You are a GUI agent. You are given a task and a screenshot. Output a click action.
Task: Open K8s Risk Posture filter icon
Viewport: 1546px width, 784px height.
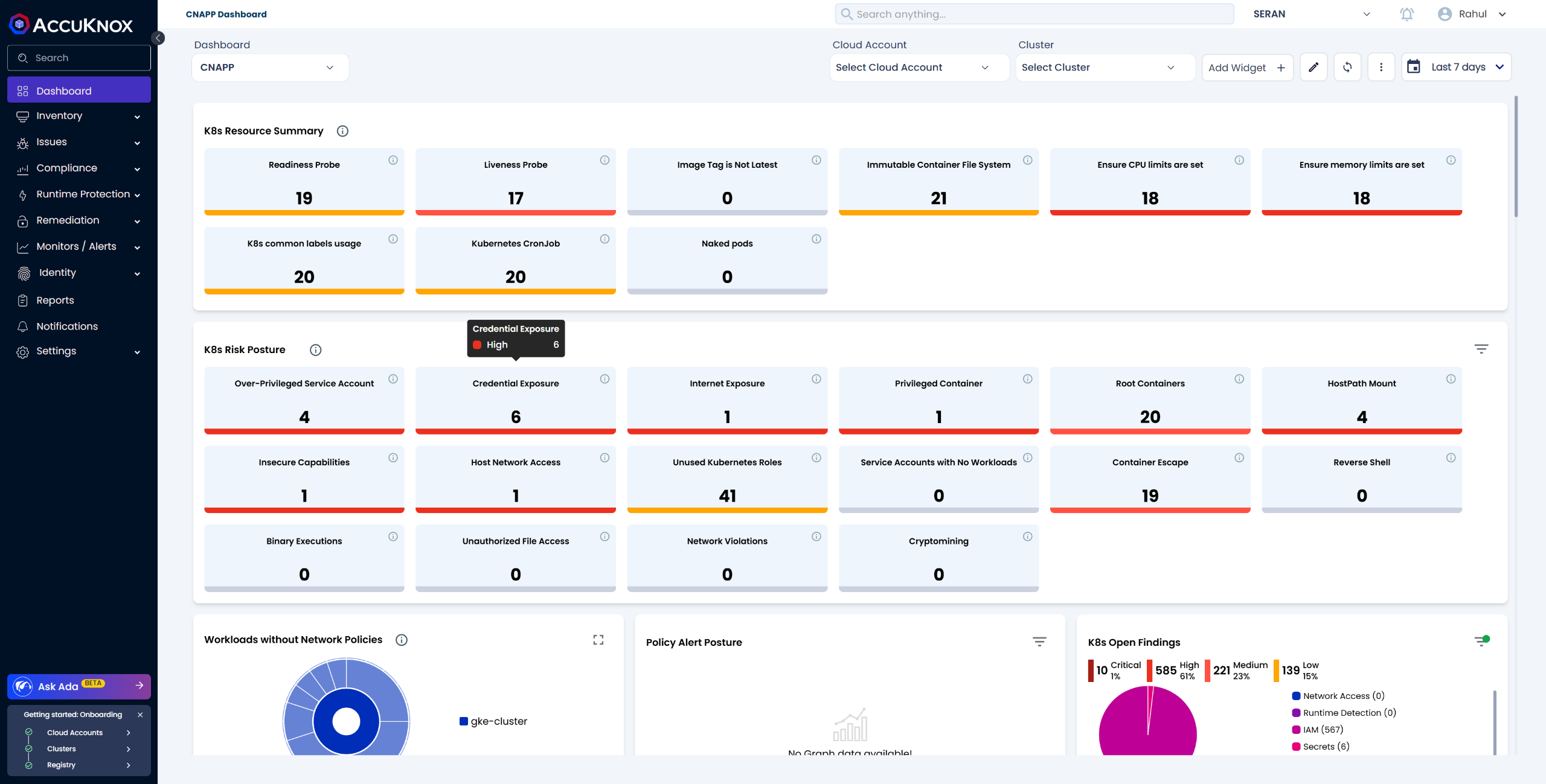(1481, 349)
